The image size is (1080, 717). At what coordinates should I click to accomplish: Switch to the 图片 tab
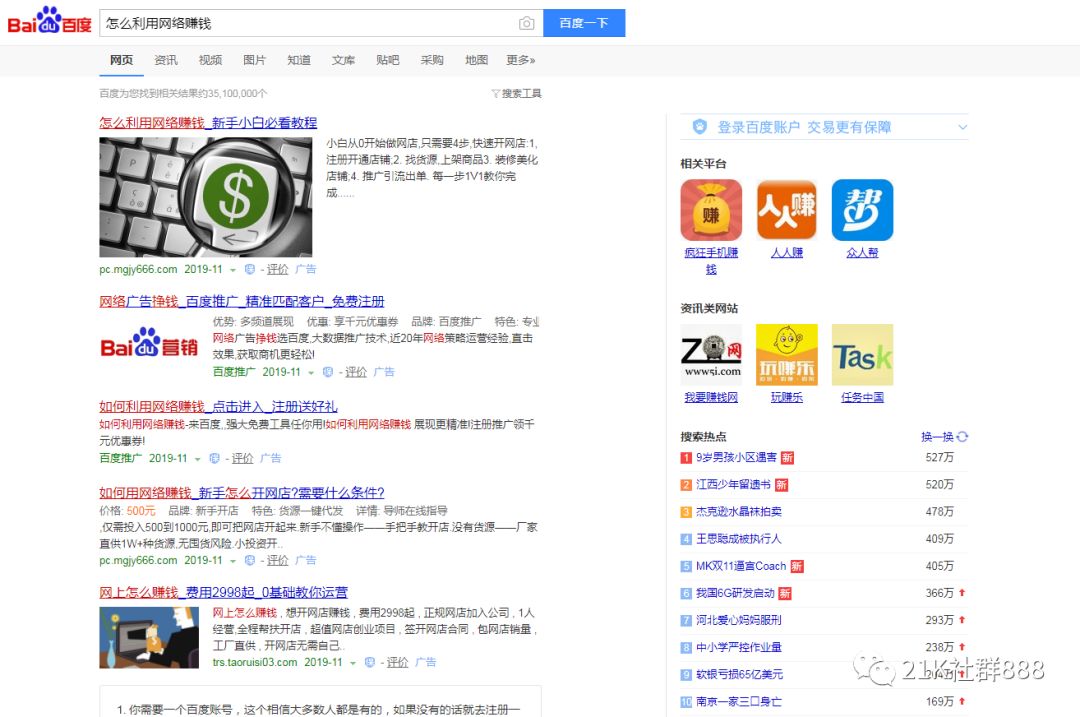pyautogui.click(x=254, y=61)
